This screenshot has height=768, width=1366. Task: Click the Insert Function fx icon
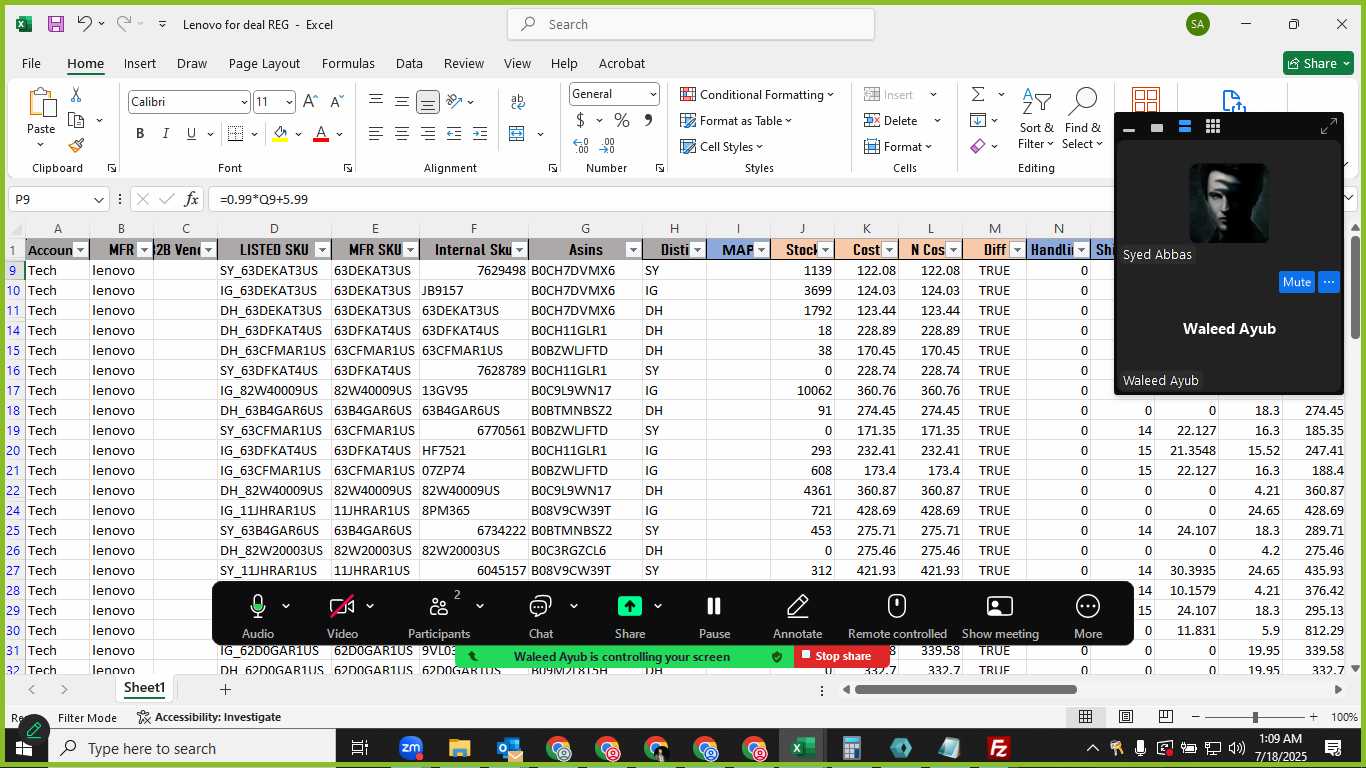coord(191,199)
